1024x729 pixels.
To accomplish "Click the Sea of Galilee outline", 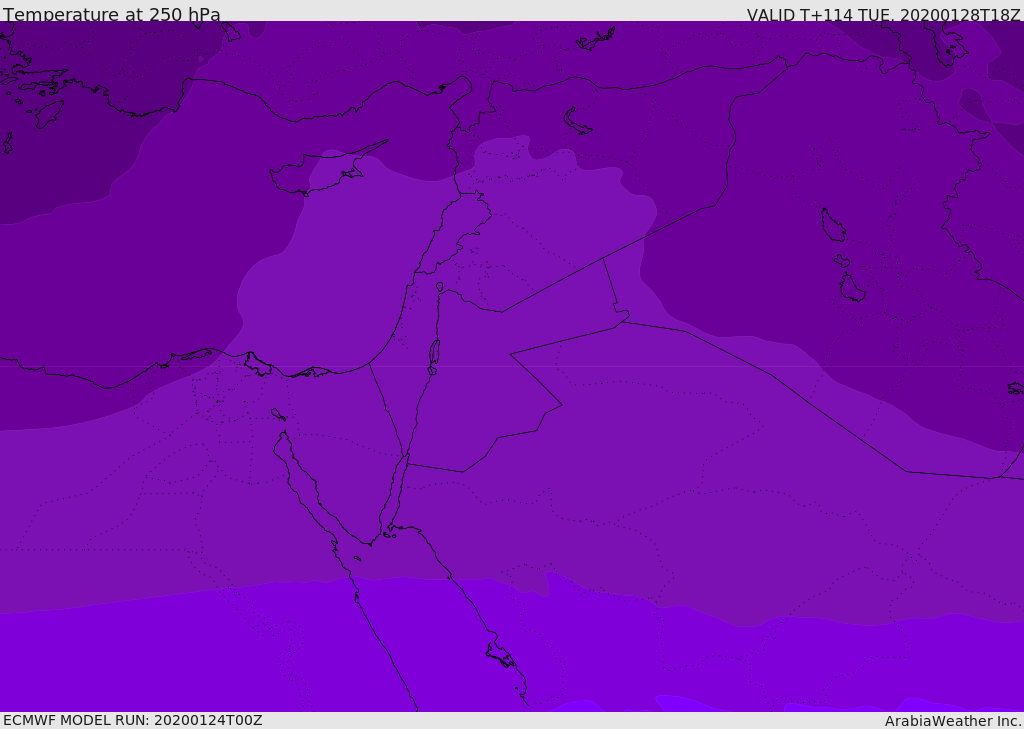I will 440,287.
